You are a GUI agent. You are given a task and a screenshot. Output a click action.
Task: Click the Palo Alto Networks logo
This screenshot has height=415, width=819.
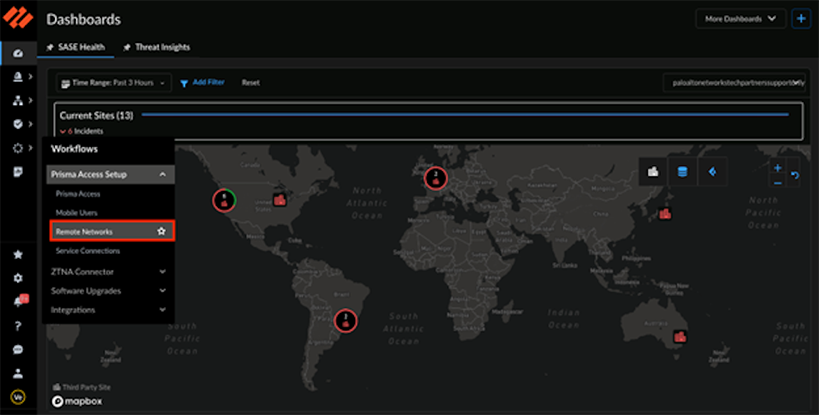pos(16,19)
